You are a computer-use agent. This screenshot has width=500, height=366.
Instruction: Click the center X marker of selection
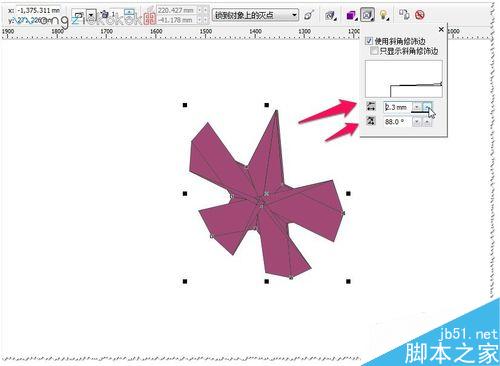coord(266,193)
